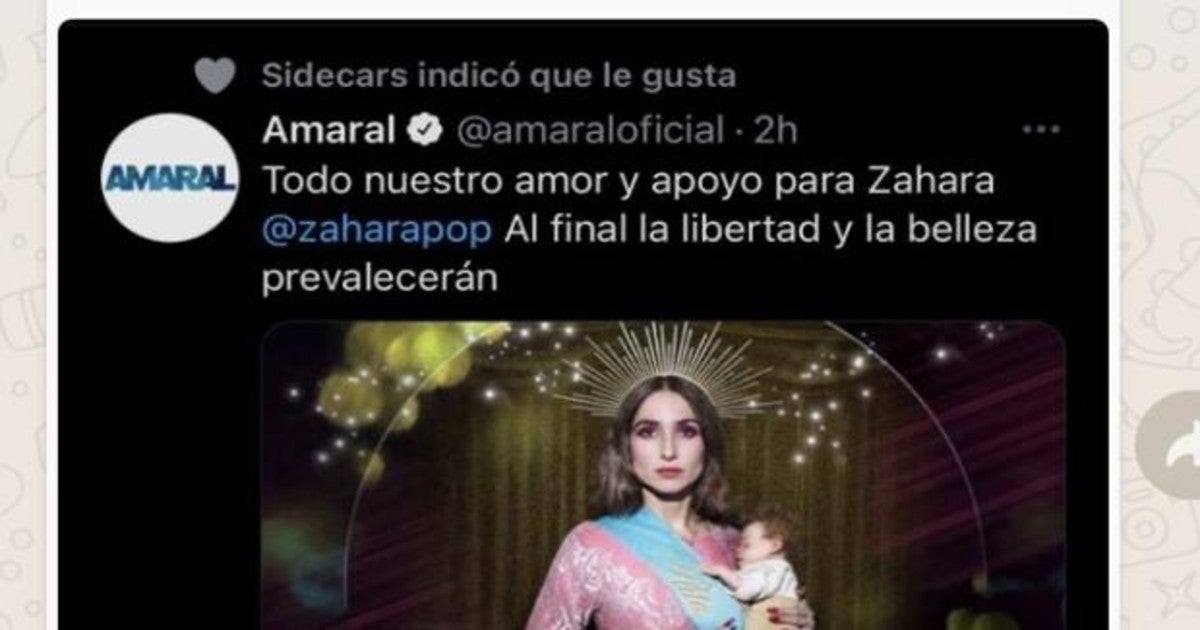This screenshot has width=1200, height=630.
Task: Open the attached tweet image
Action: tap(663, 475)
